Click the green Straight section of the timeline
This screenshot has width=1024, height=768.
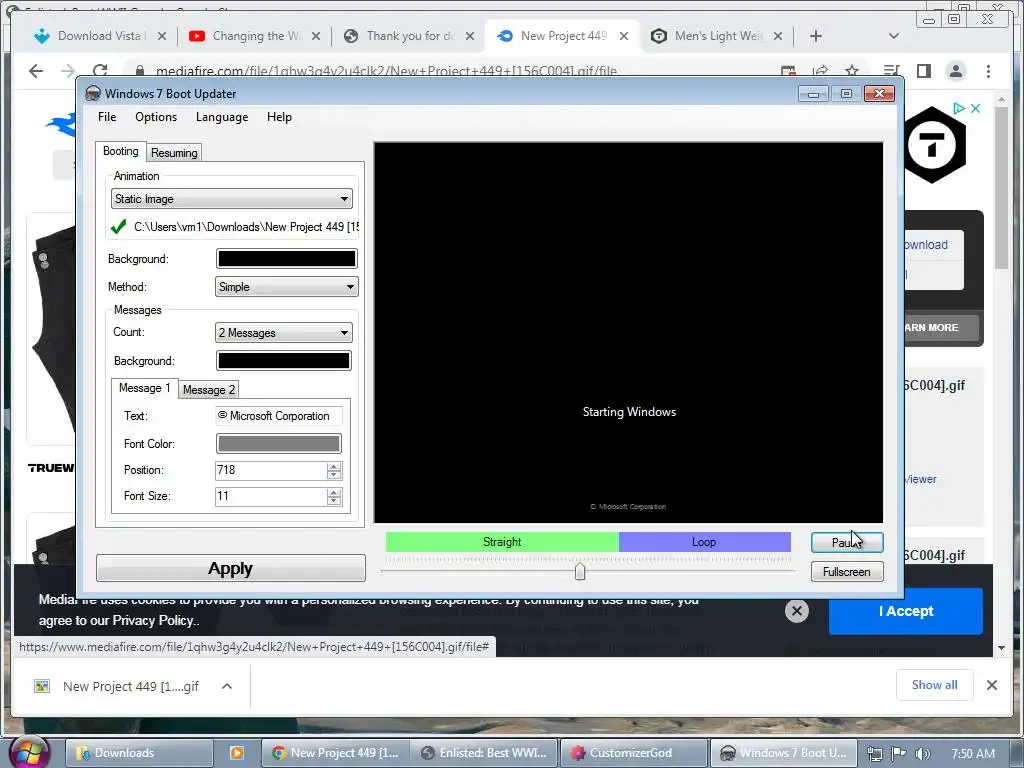(x=502, y=542)
